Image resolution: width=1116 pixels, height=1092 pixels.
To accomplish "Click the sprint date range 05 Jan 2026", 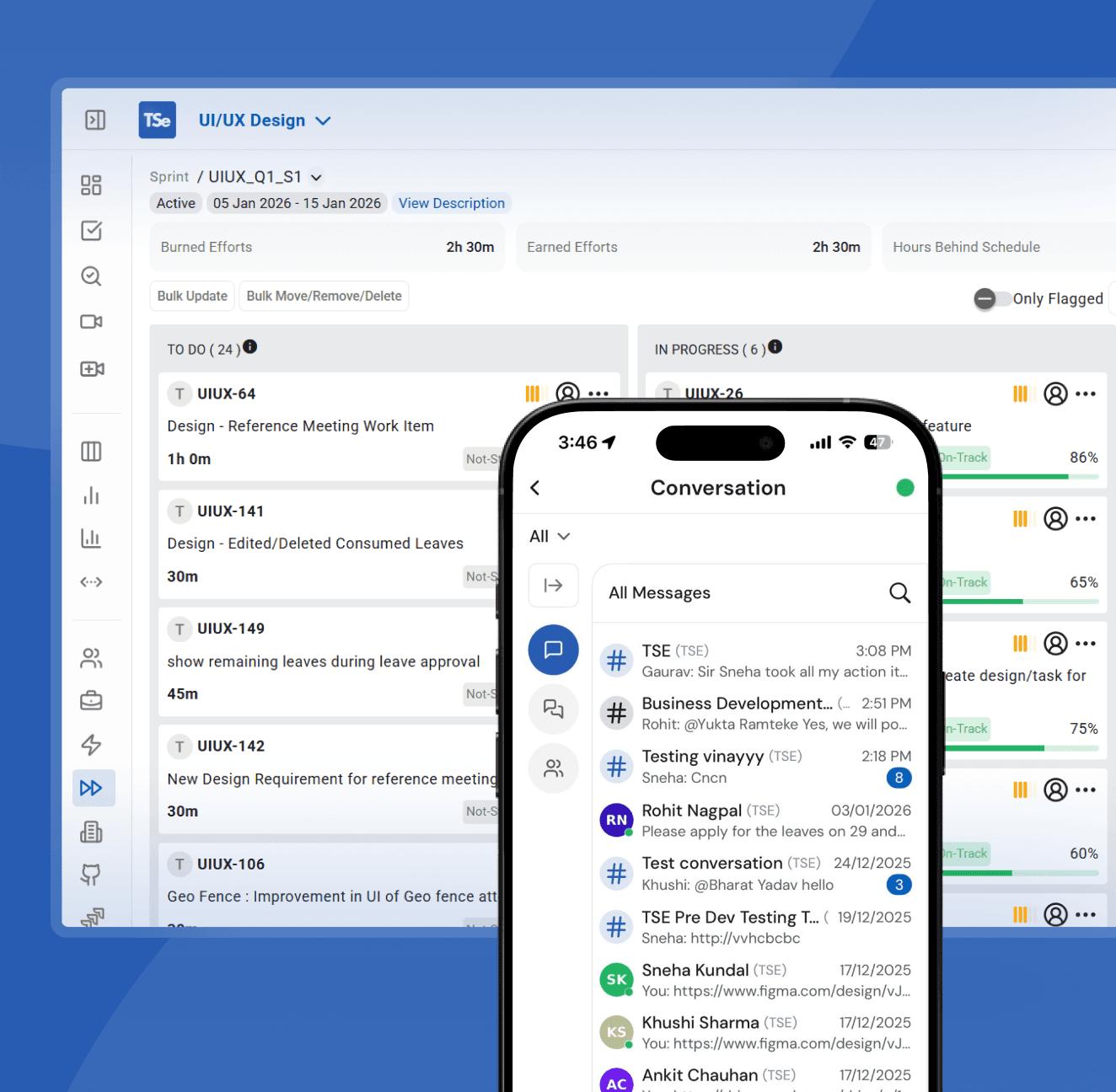I will click(297, 203).
